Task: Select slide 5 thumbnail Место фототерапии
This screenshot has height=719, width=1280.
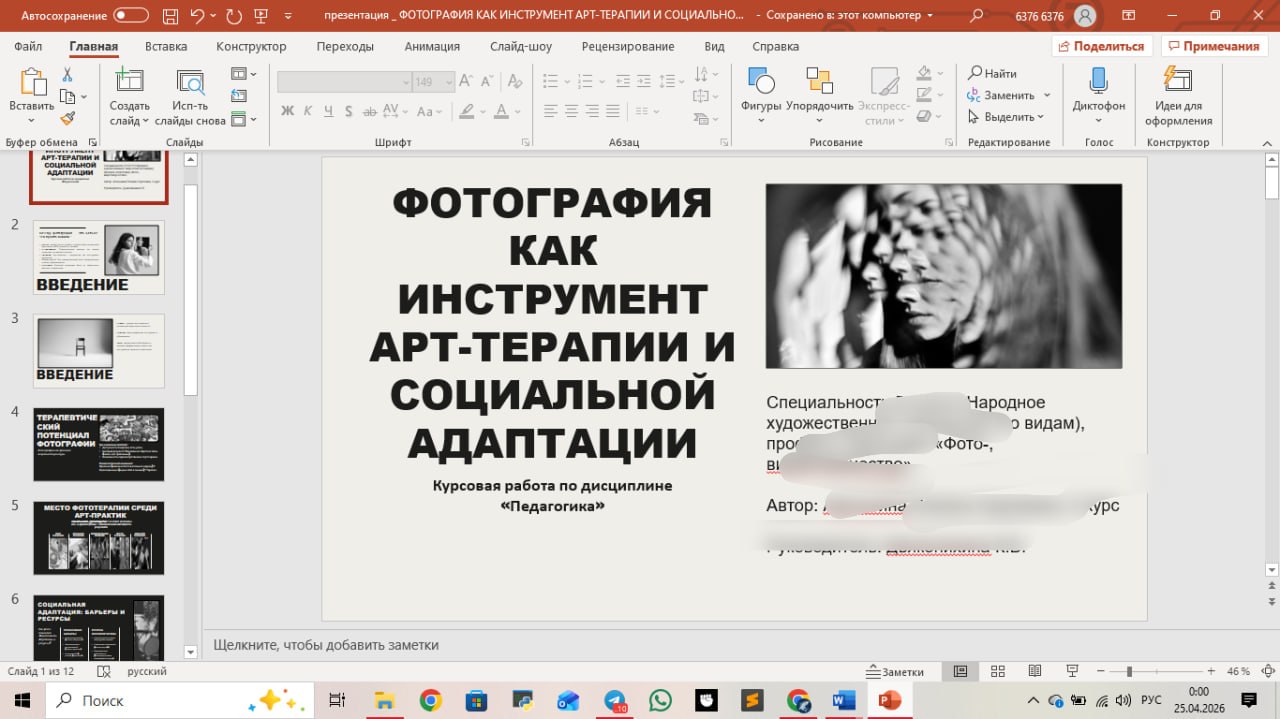Action: click(x=99, y=538)
